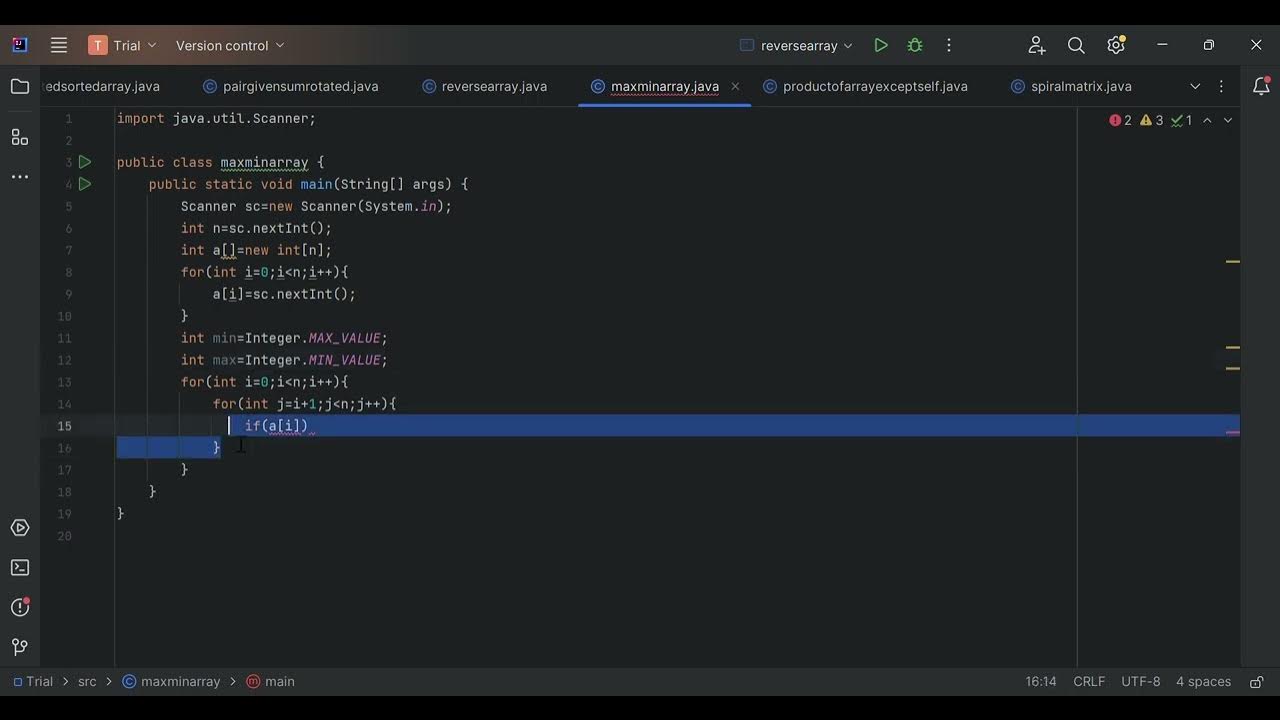Close the maxminarray.java tab

point(735,86)
